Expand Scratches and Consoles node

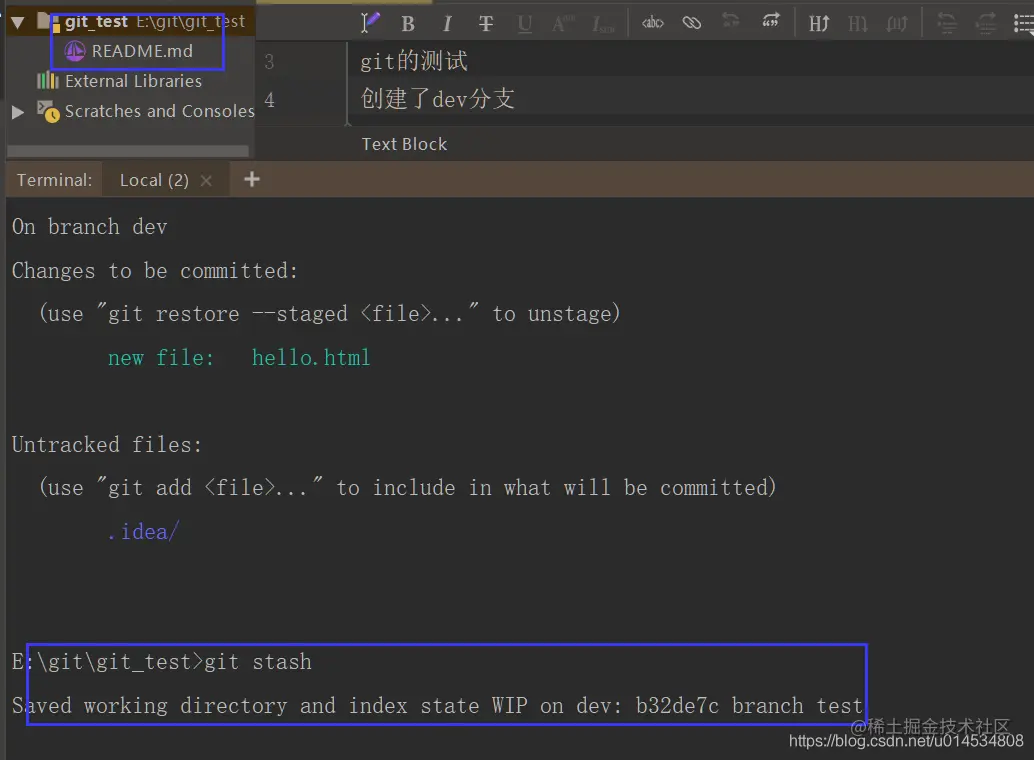[18, 111]
